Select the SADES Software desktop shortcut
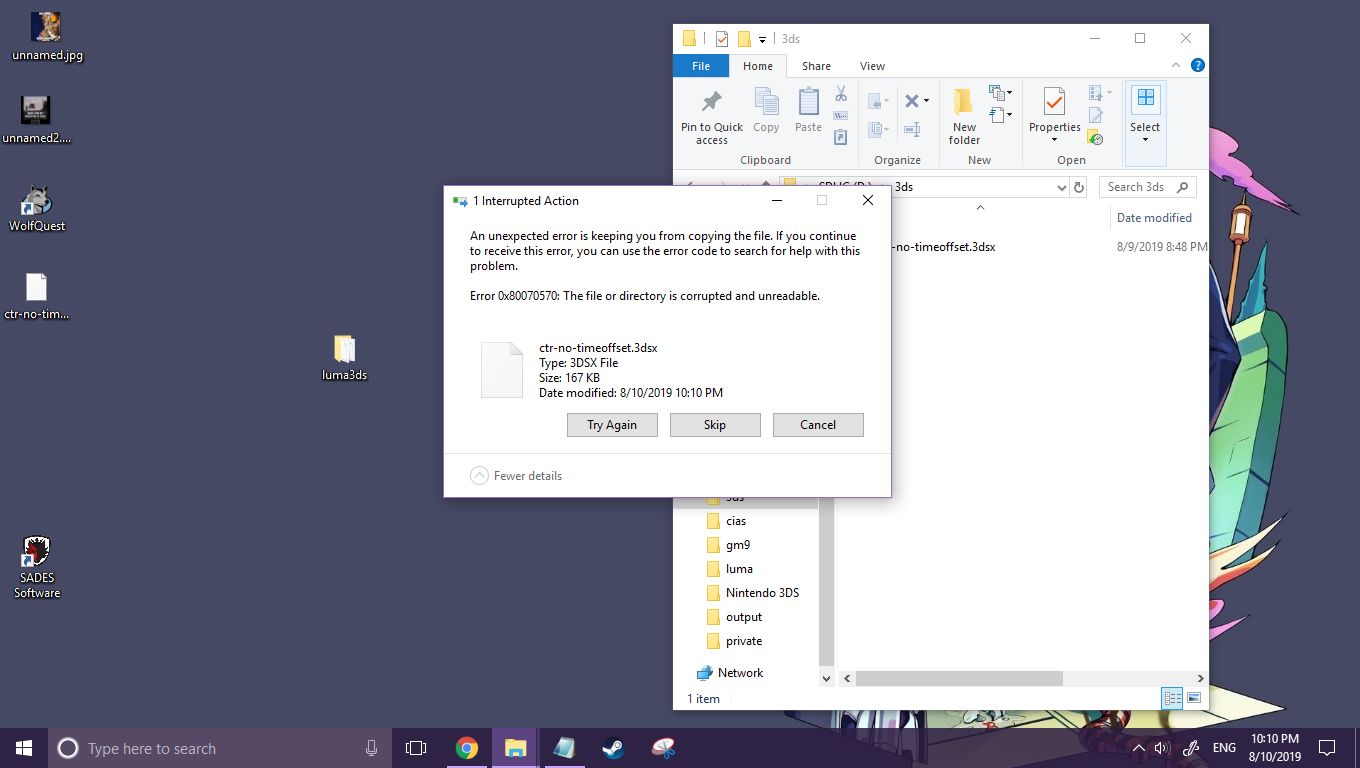This screenshot has width=1360, height=768. 37,567
